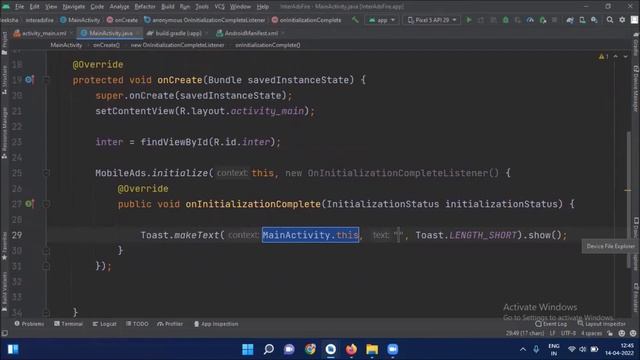Open the run configuration 'app' dropdown
This screenshot has height=360, width=640.
pos(382,20)
